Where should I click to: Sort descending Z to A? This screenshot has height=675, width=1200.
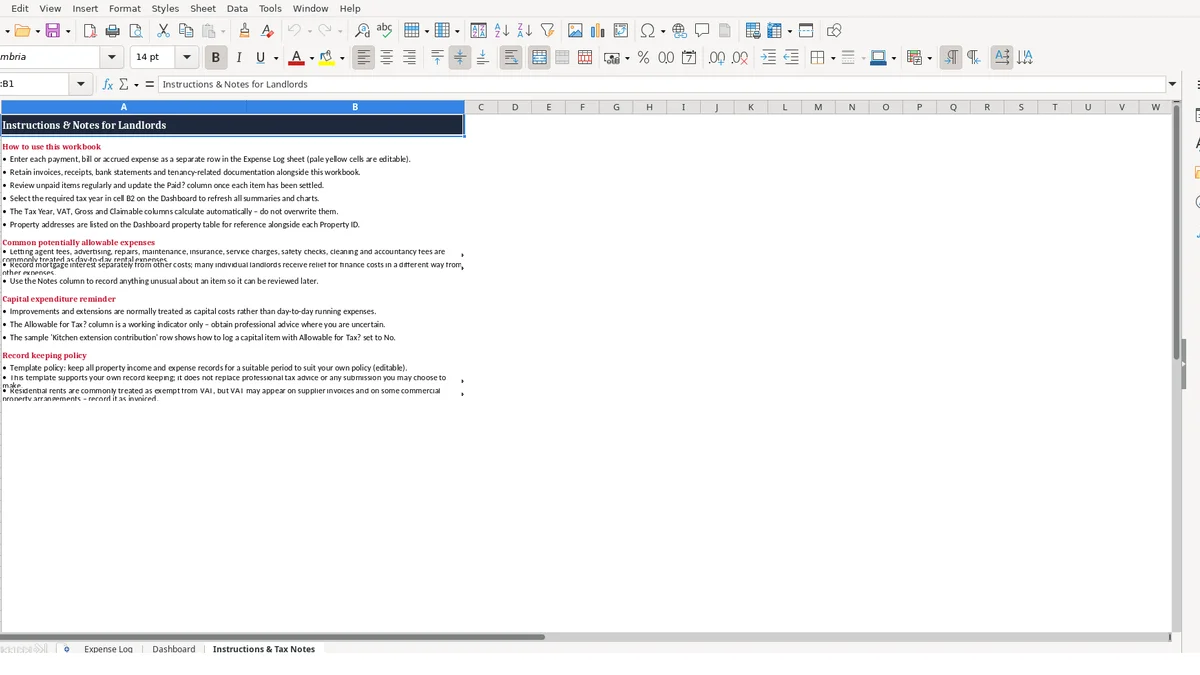[x=525, y=31]
